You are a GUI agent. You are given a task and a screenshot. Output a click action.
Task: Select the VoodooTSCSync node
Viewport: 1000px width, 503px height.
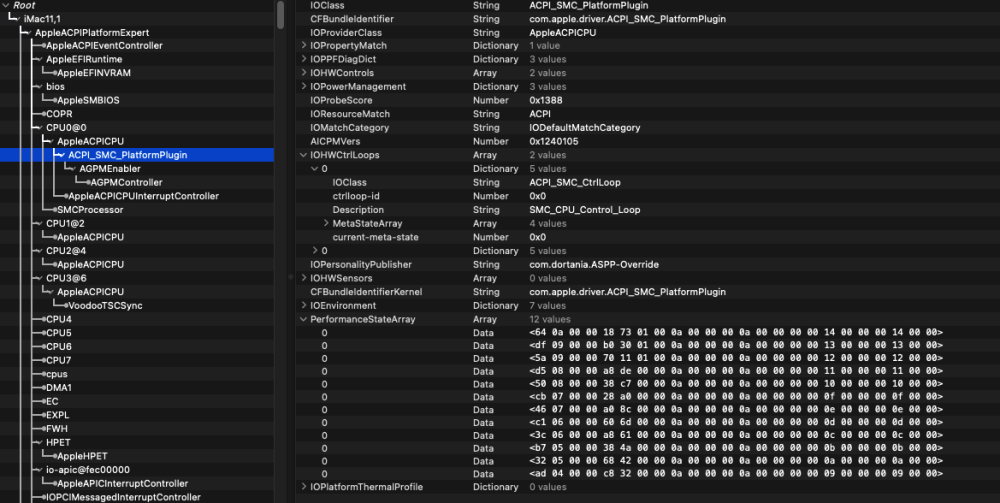[105, 305]
